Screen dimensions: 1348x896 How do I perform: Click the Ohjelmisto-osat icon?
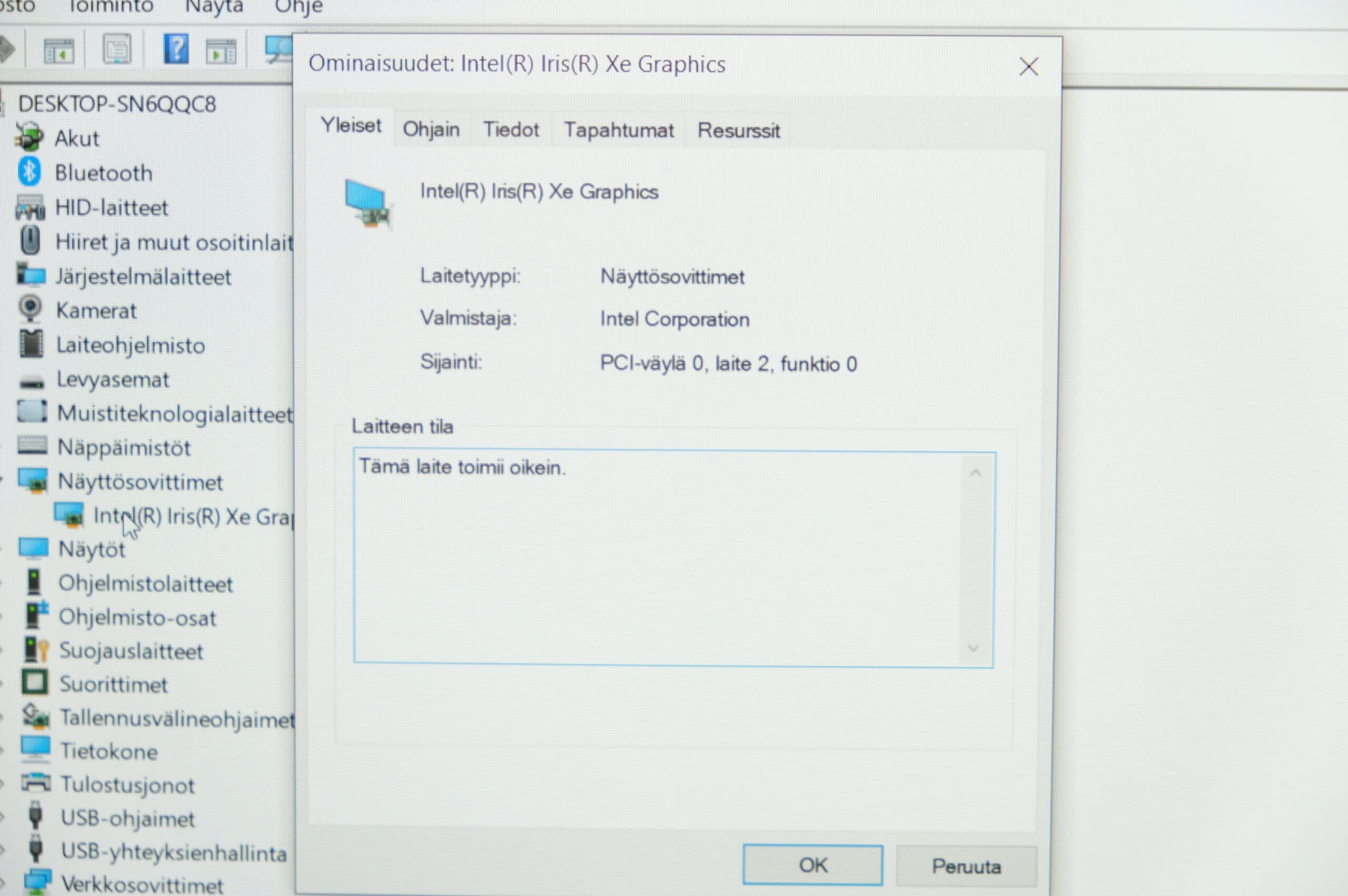36,616
